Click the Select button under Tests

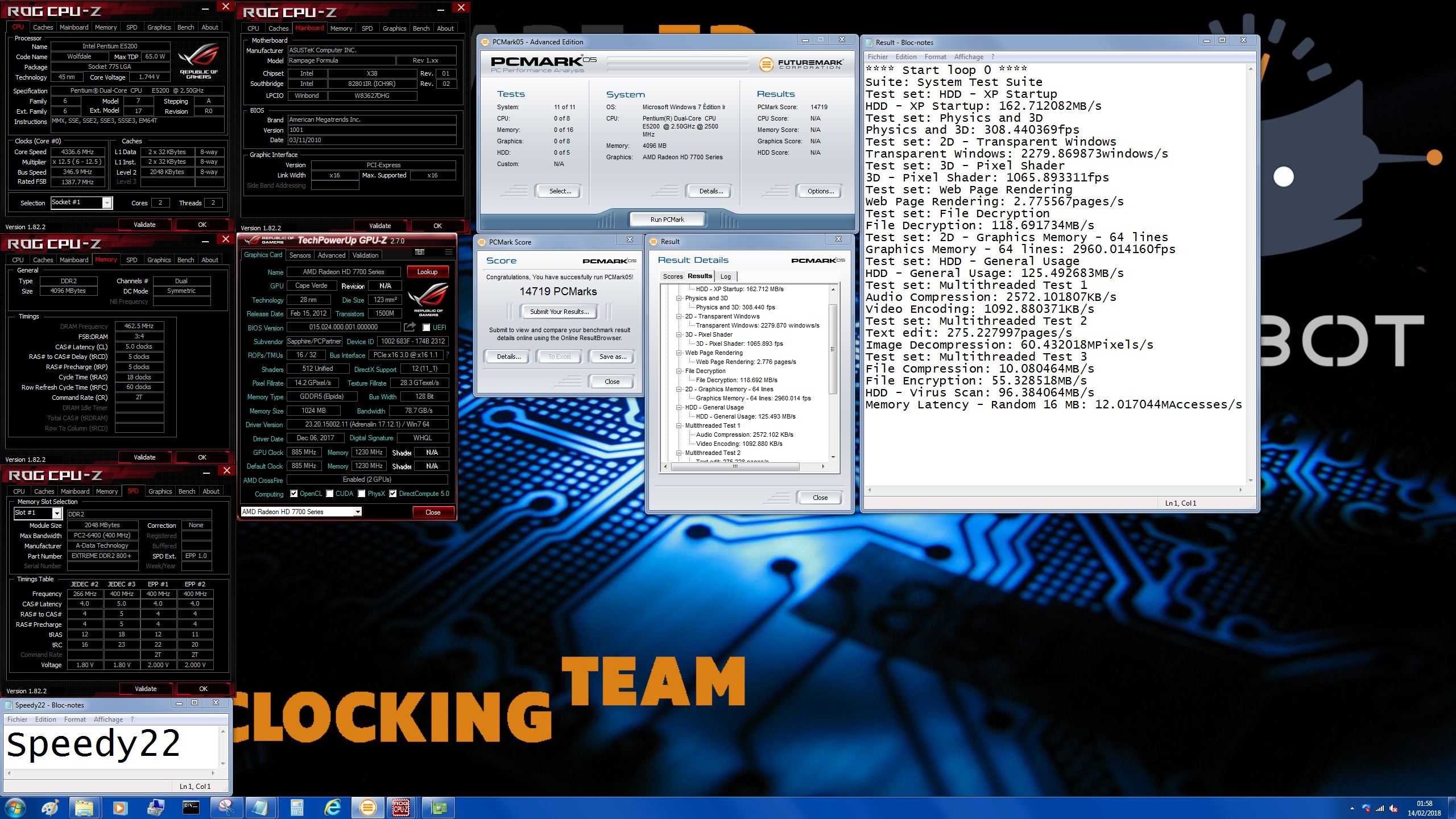click(560, 191)
